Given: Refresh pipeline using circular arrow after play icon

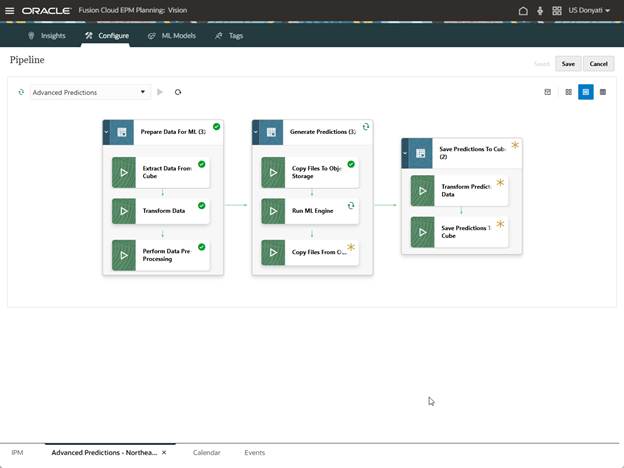Looking at the screenshot, I should coord(178,92).
